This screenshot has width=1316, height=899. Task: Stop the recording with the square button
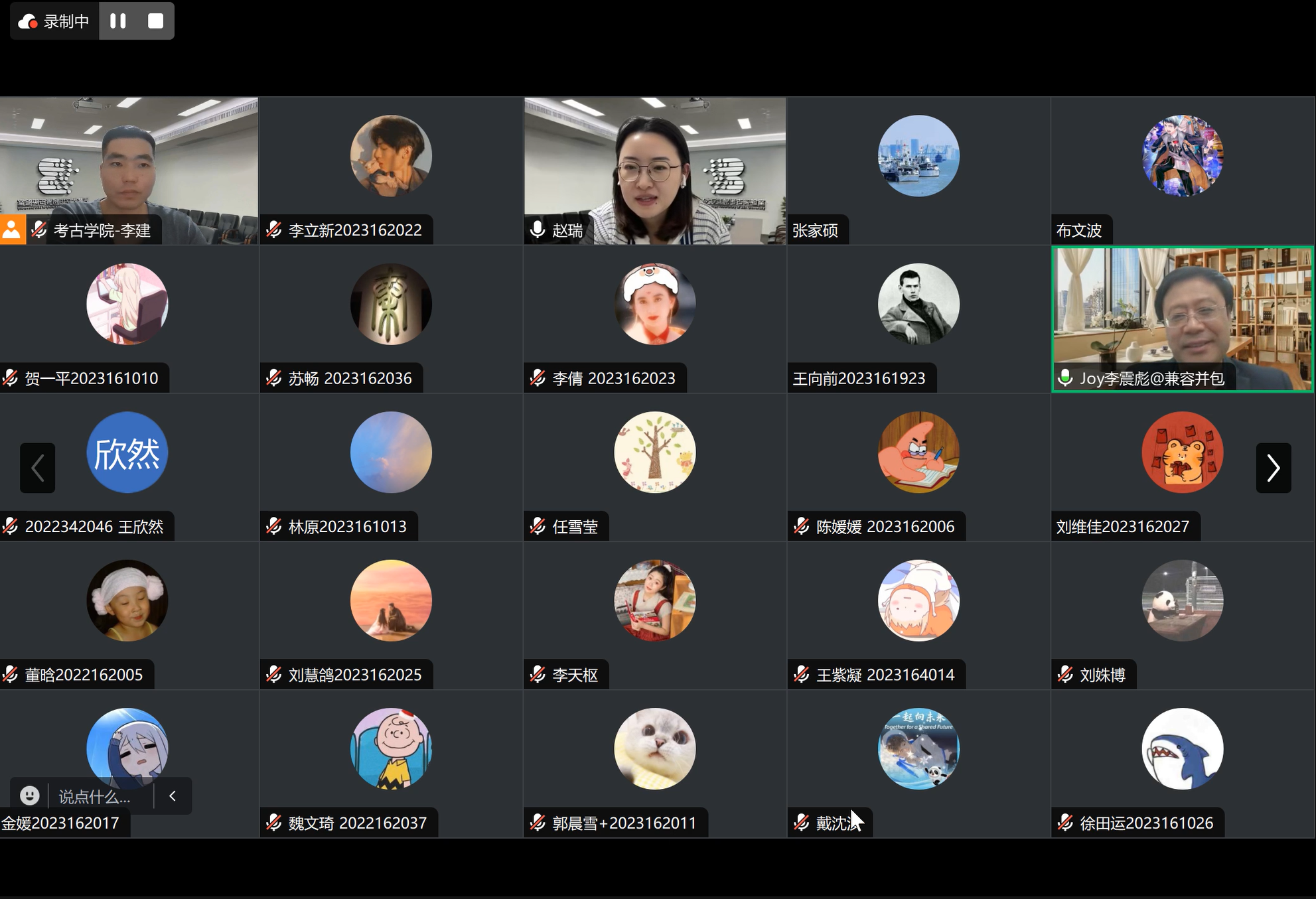155,21
